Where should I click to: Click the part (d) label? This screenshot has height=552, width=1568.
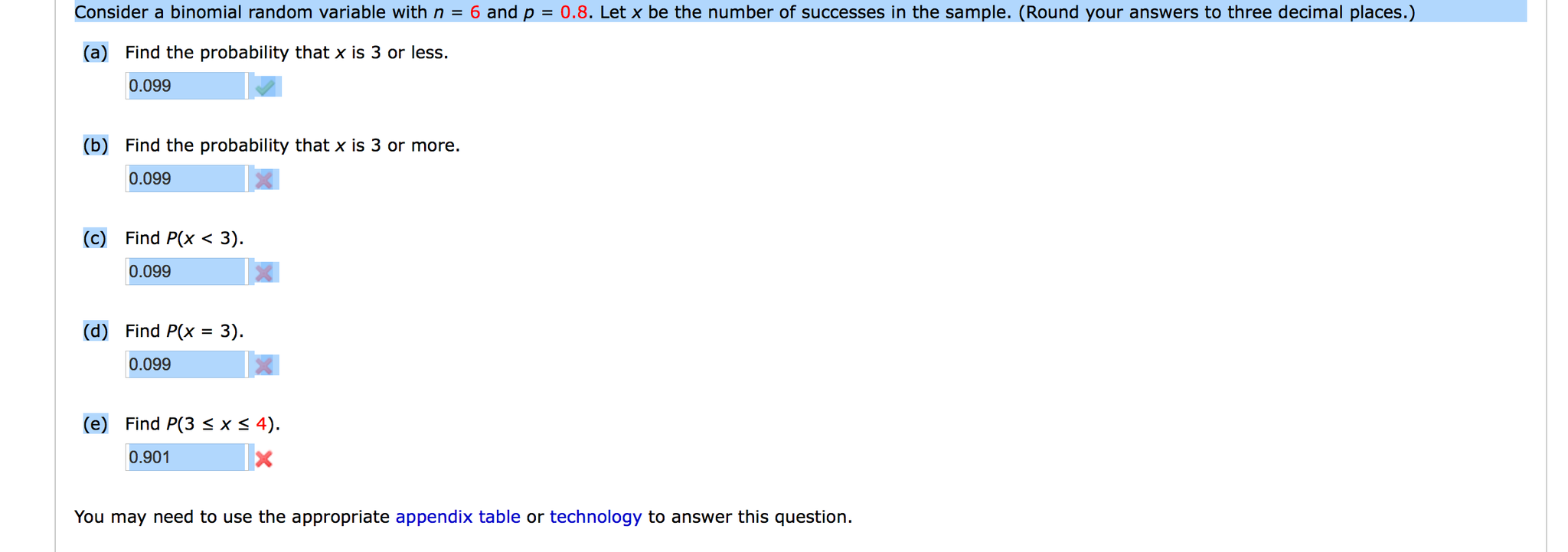[x=95, y=331]
